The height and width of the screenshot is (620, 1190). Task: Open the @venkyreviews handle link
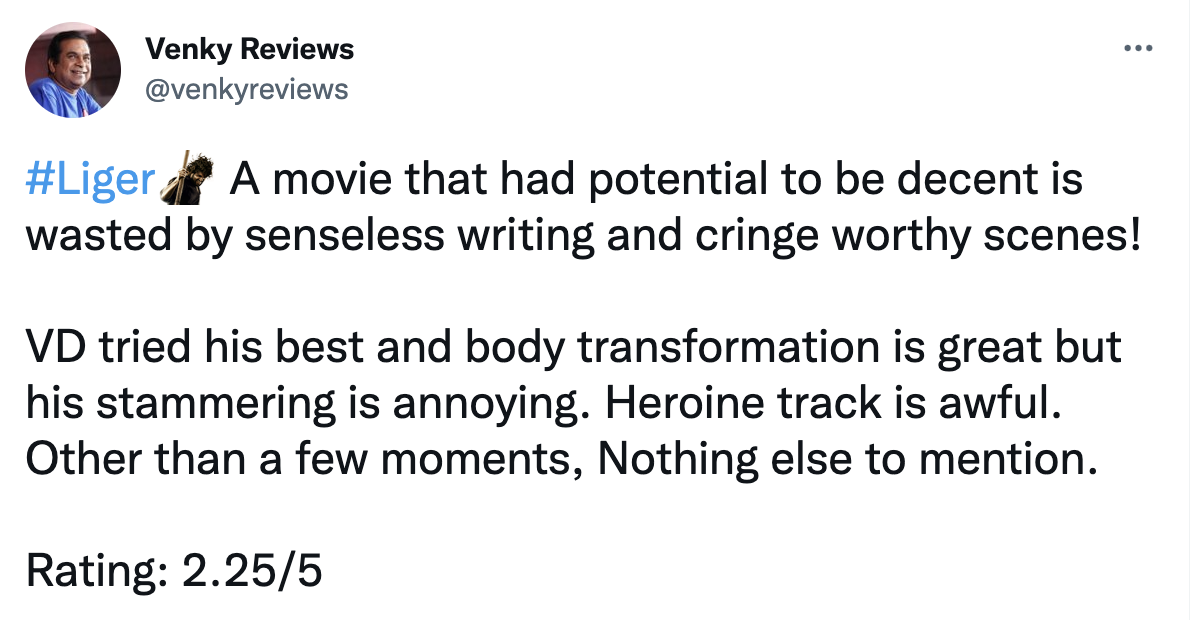coord(246,90)
